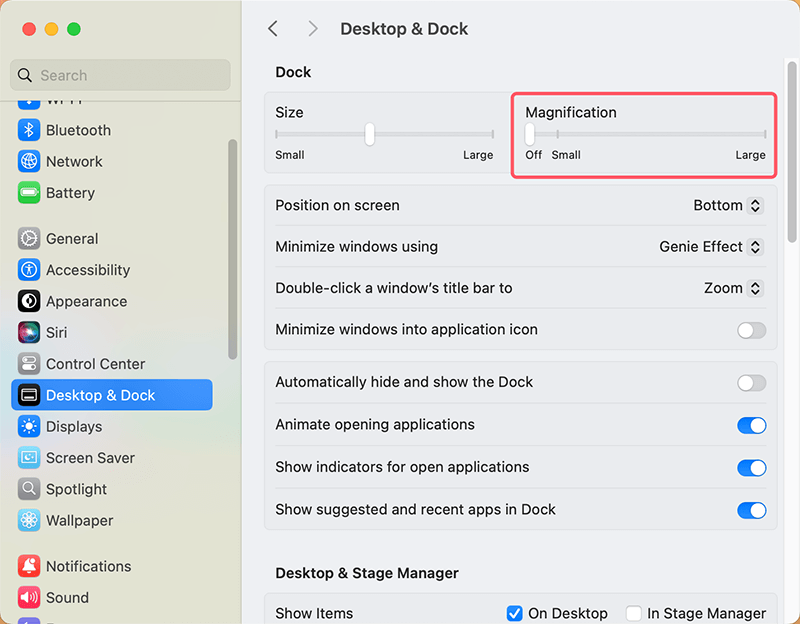This screenshot has width=800, height=624.
Task: Check the In Stage Manager checkbox
Action: pyautogui.click(x=633, y=613)
